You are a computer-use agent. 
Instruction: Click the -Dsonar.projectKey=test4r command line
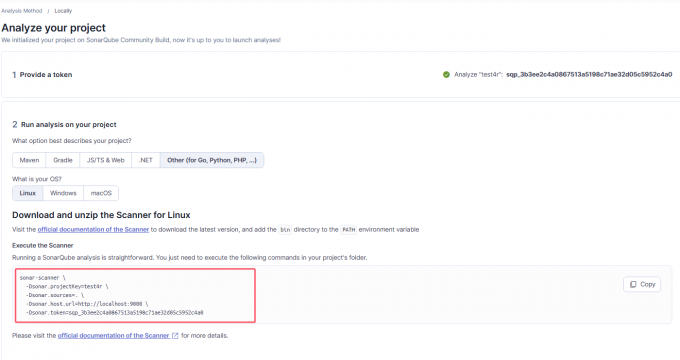67,286
